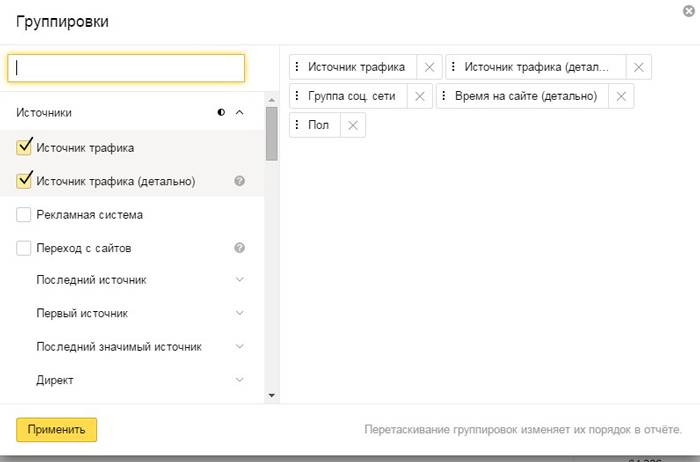Delete the Время на сайте (детально) chip

pyautogui.click(x=620, y=96)
